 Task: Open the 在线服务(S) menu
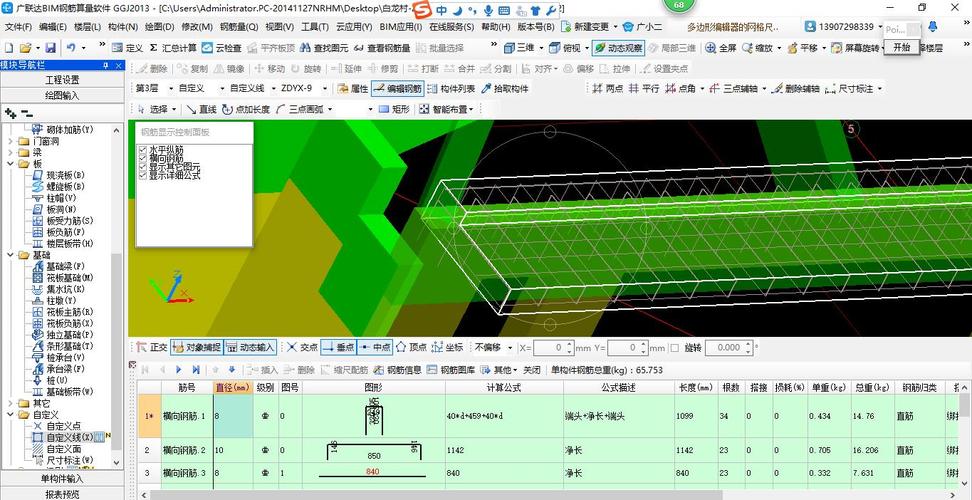451,27
